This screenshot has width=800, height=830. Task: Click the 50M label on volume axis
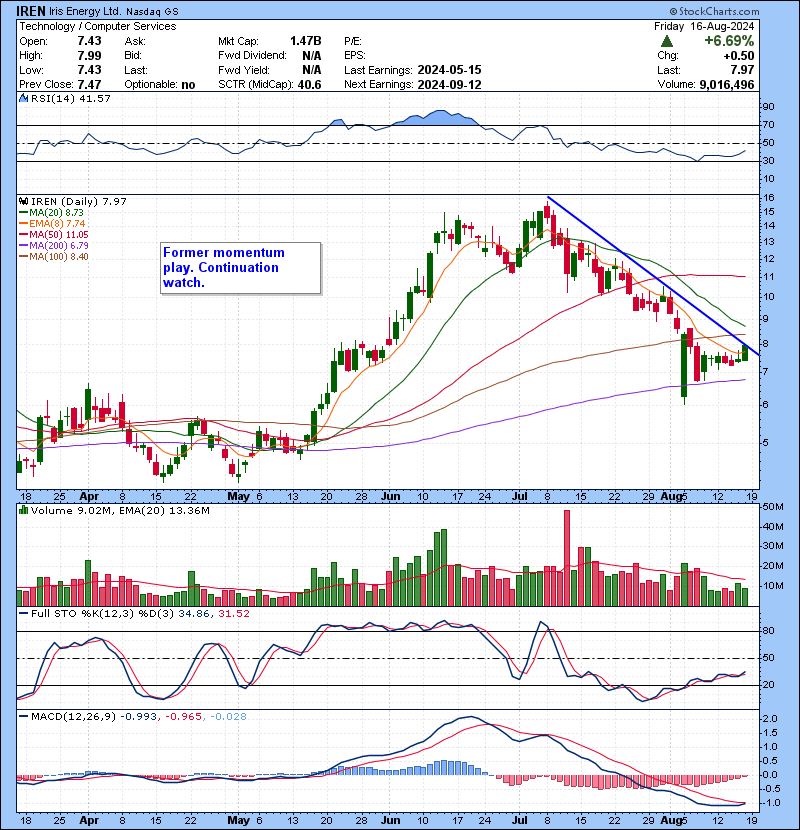point(774,507)
